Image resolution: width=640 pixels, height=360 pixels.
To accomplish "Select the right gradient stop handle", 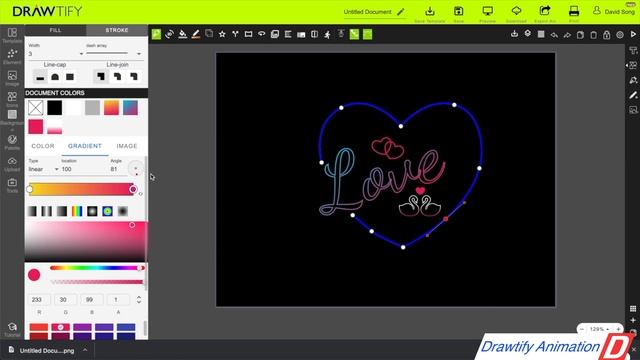I will pos(133,189).
